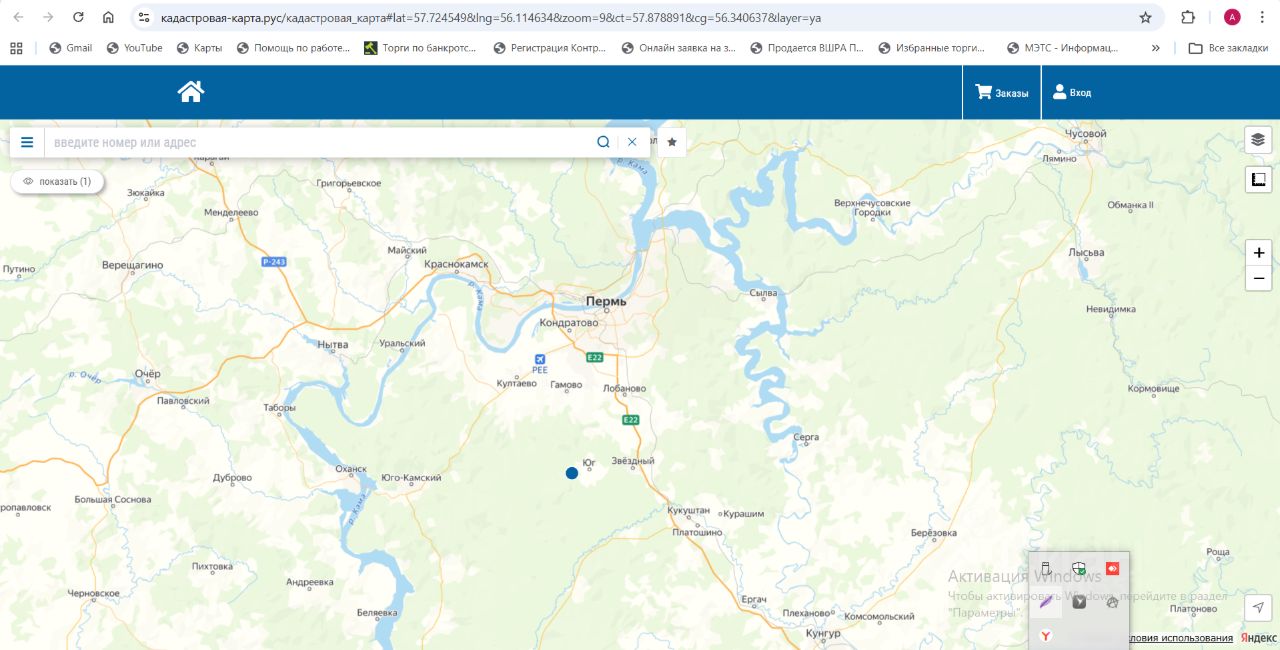Click the Вход login item

[1072, 93]
